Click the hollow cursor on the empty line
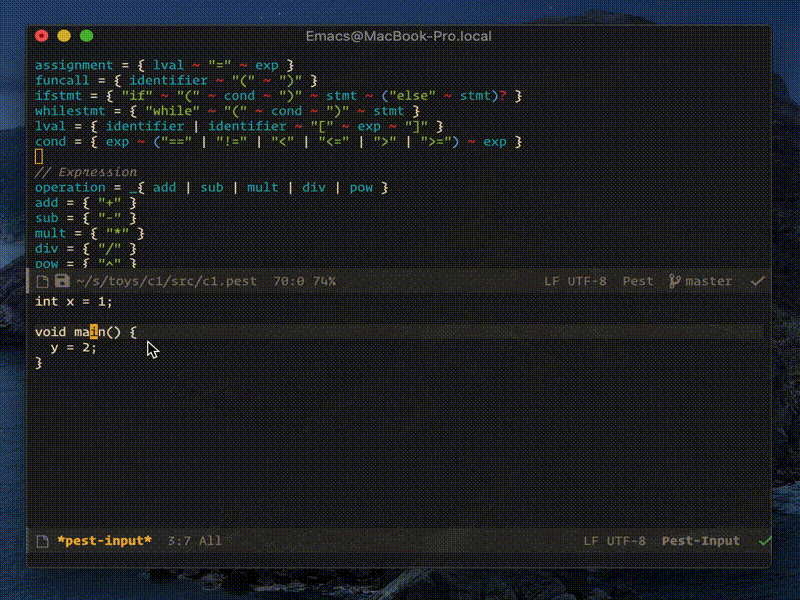 (x=39, y=157)
